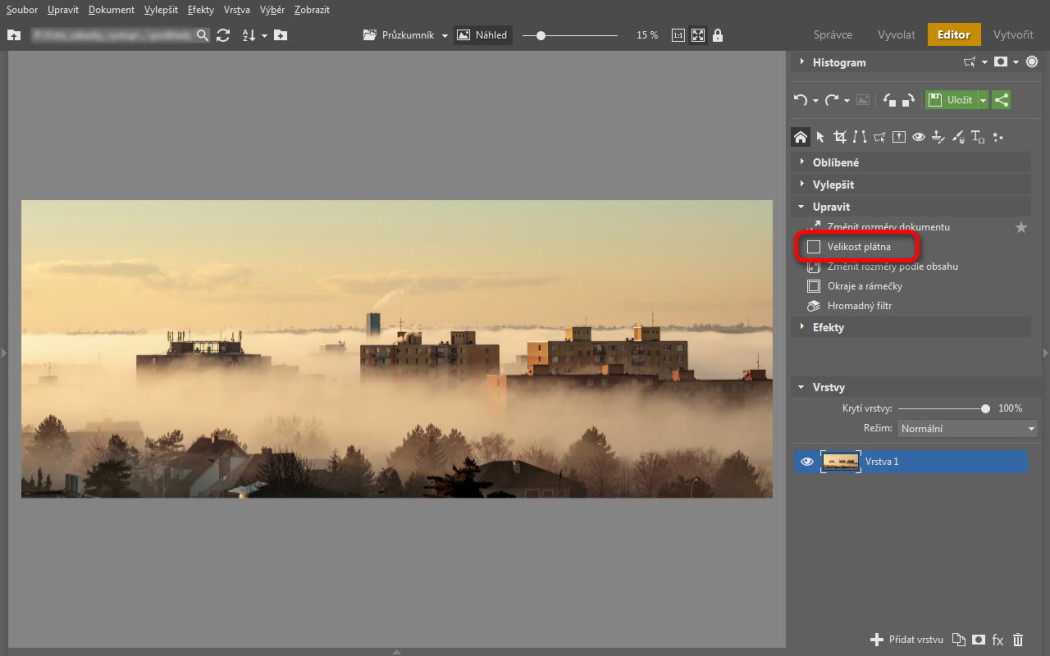
Task: Select the Crop tool icon
Action: click(x=840, y=137)
